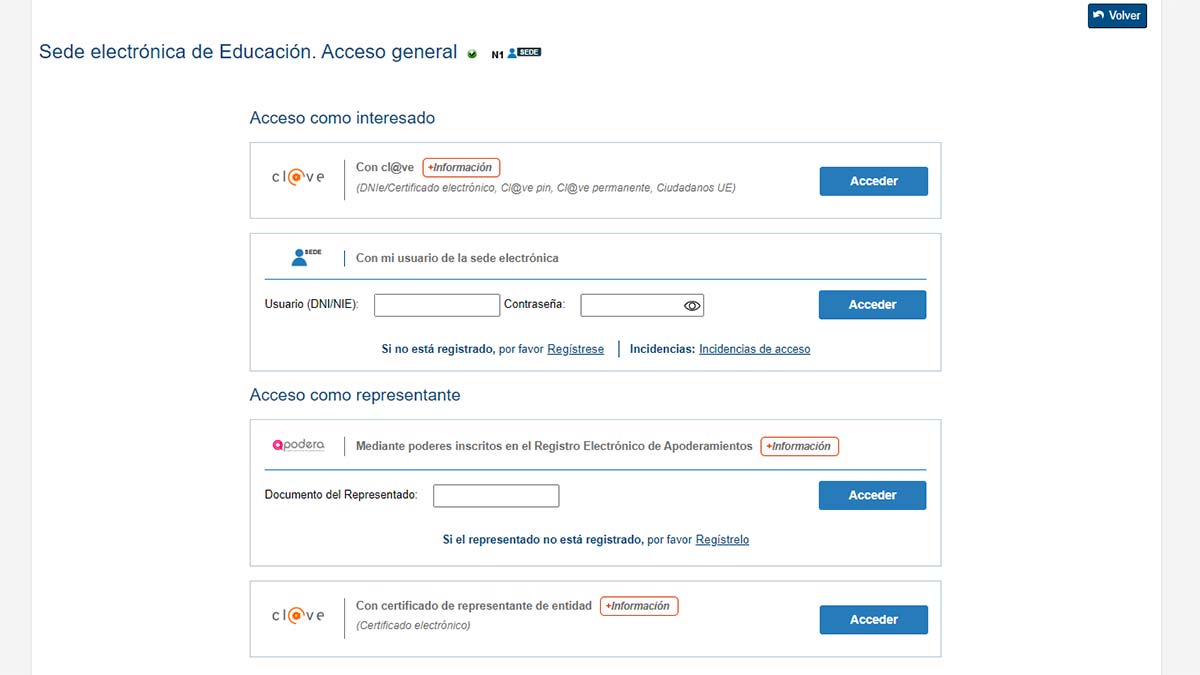This screenshot has height=675, width=1200.
Task: Click the SEDE user icon in login box
Action: pyautogui.click(x=304, y=257)
